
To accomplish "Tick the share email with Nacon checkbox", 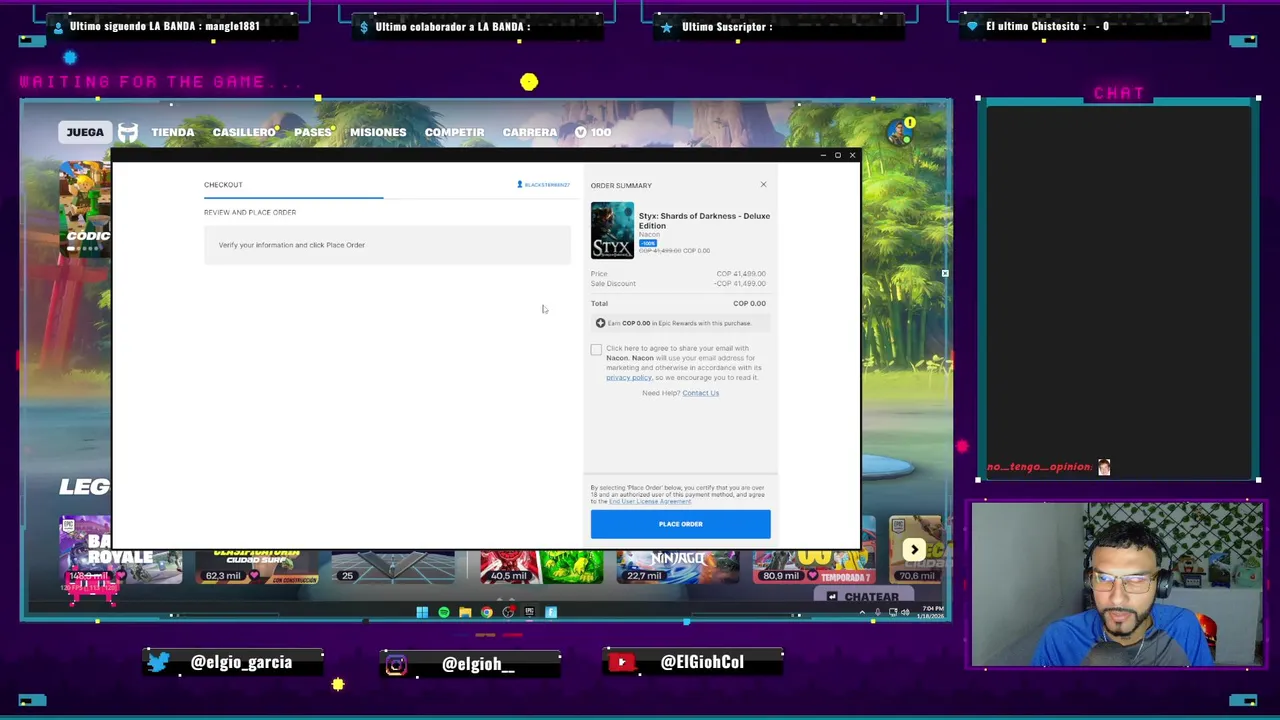I will (596, 349).
